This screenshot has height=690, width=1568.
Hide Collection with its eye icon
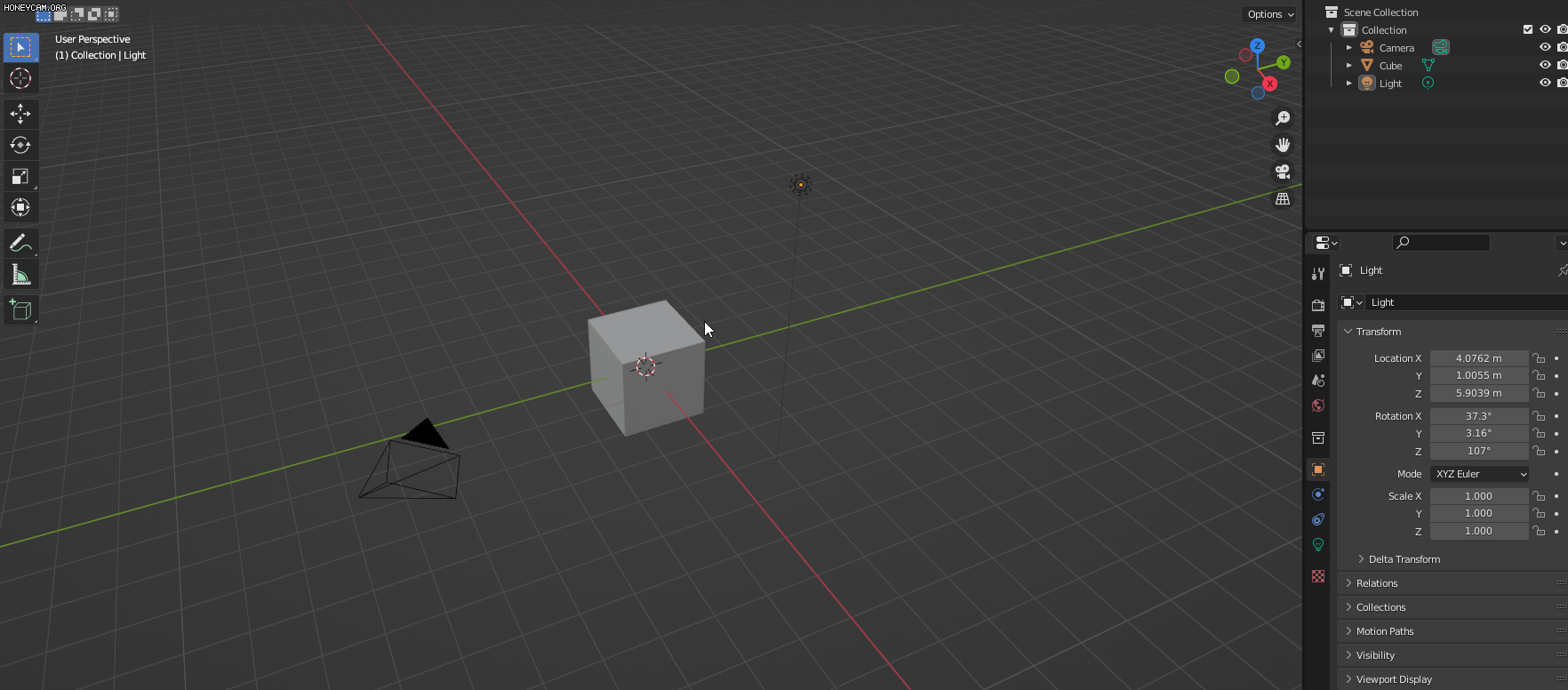(1545, 29)
